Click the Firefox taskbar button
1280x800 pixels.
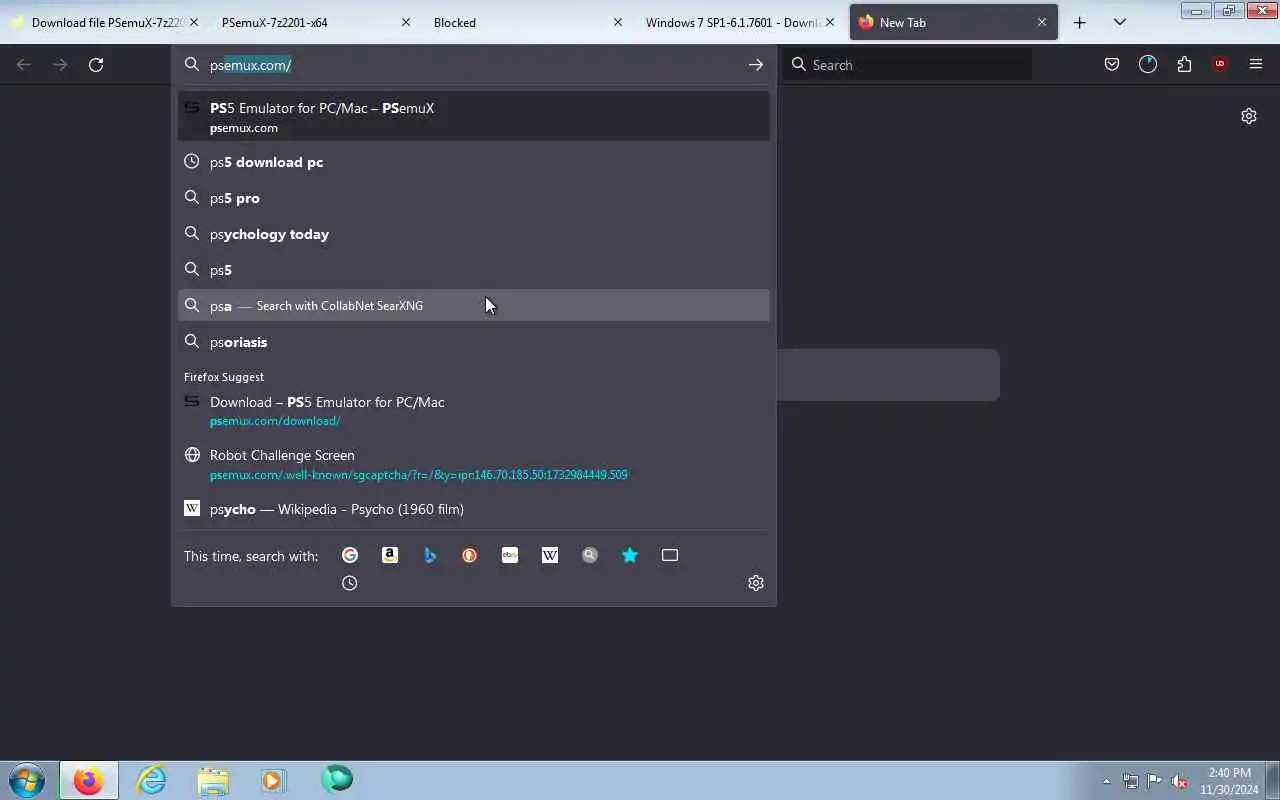[88, 780]
